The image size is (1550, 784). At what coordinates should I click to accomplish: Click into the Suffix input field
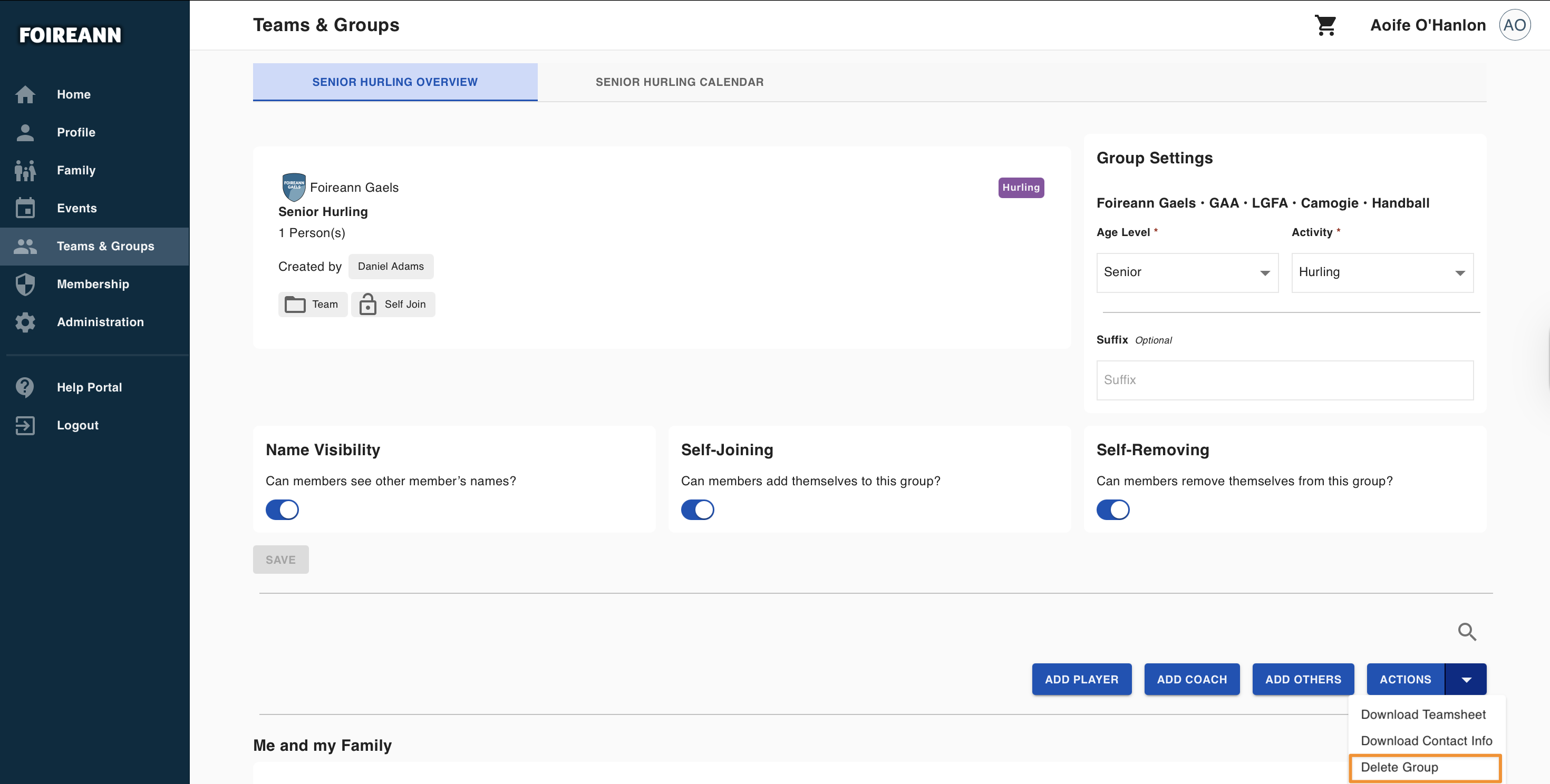(1285, 380)
